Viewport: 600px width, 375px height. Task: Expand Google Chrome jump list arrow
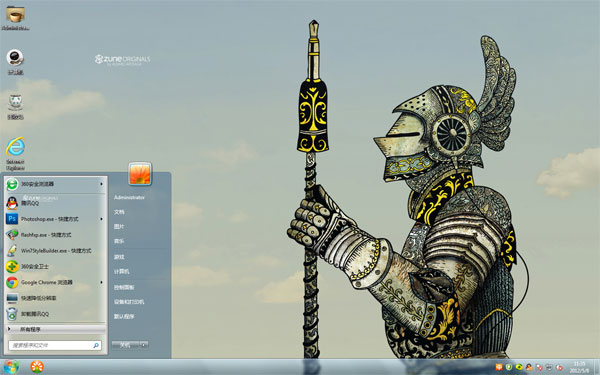[x=101, y=282]
